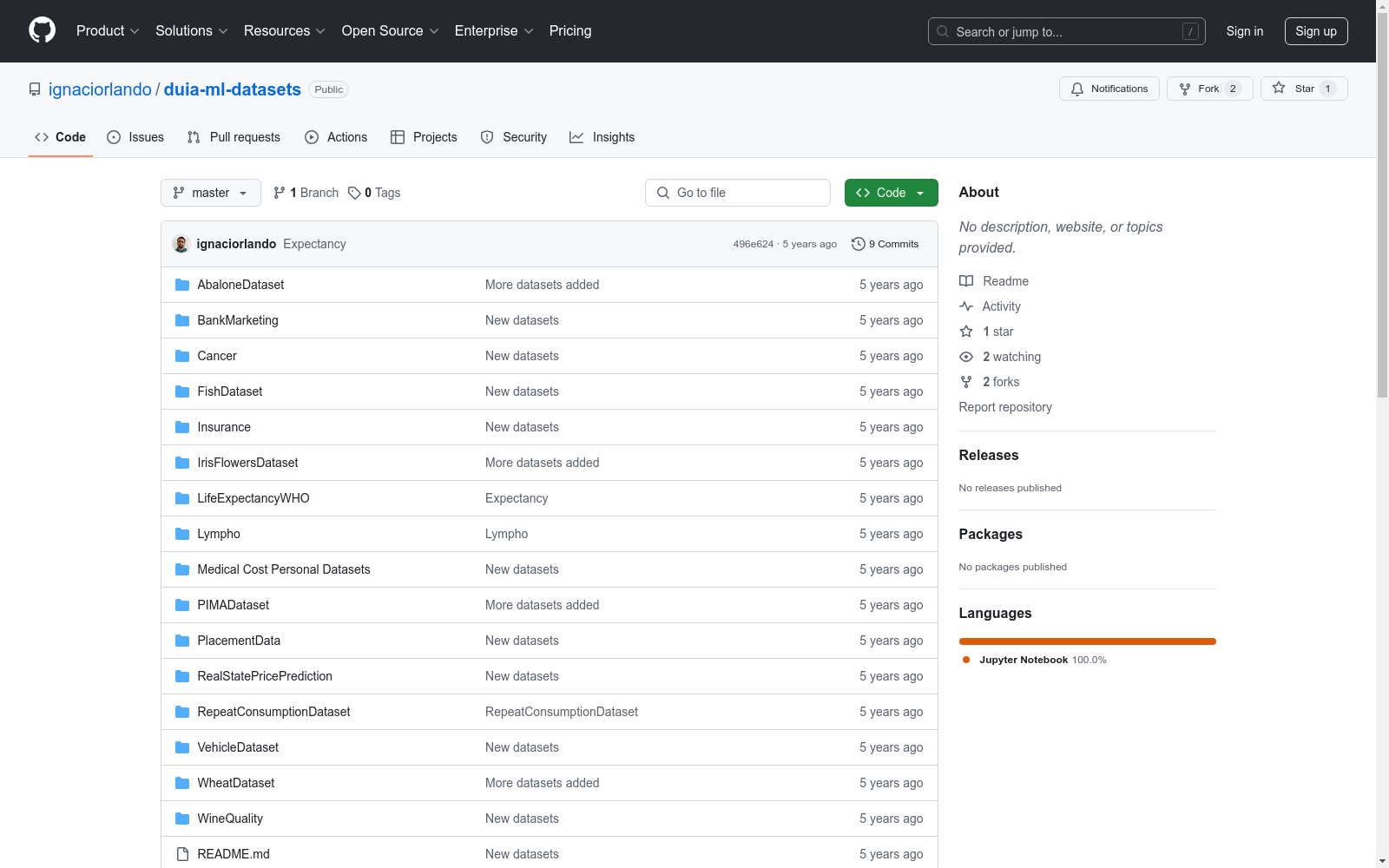Click the orange Jupyter Notebook language bar
This screenshot has width=1389, height=868.
point(1088,641)
